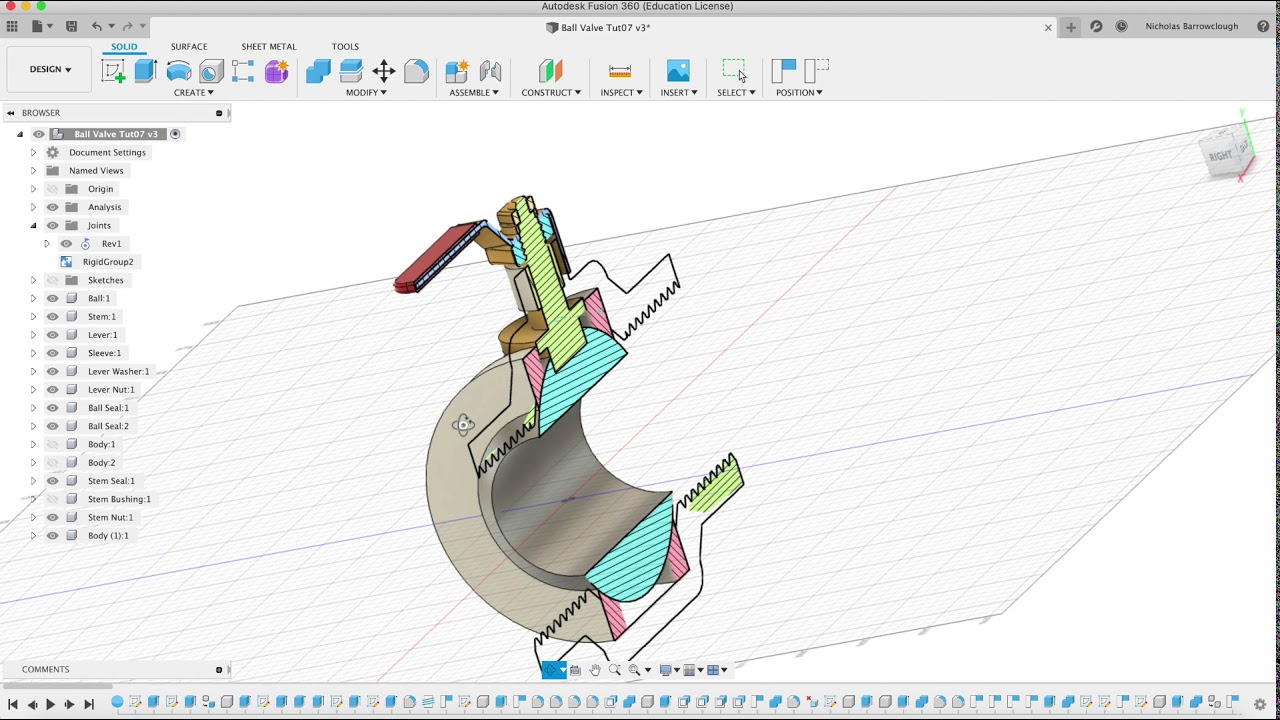Expand the Rev1 joint node
Image resolution: width=1280 pixels, height=720 pixels.
point(46,244)
